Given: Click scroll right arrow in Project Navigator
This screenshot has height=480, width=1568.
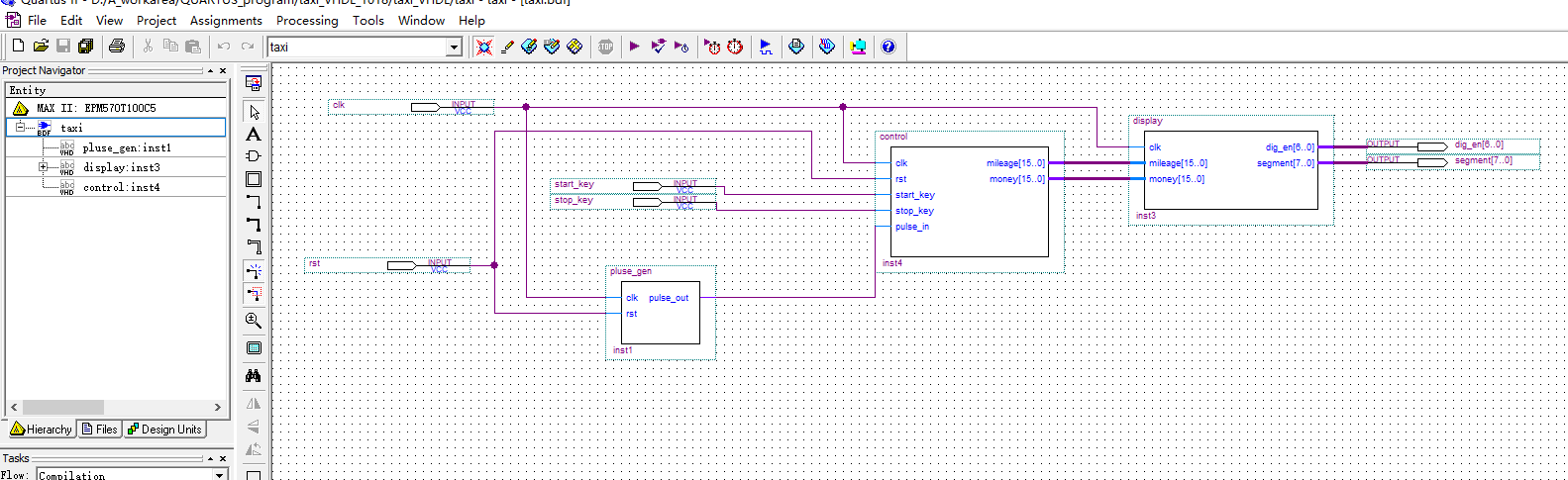Looking at the screenshot, I should click(x=218, y=407).
